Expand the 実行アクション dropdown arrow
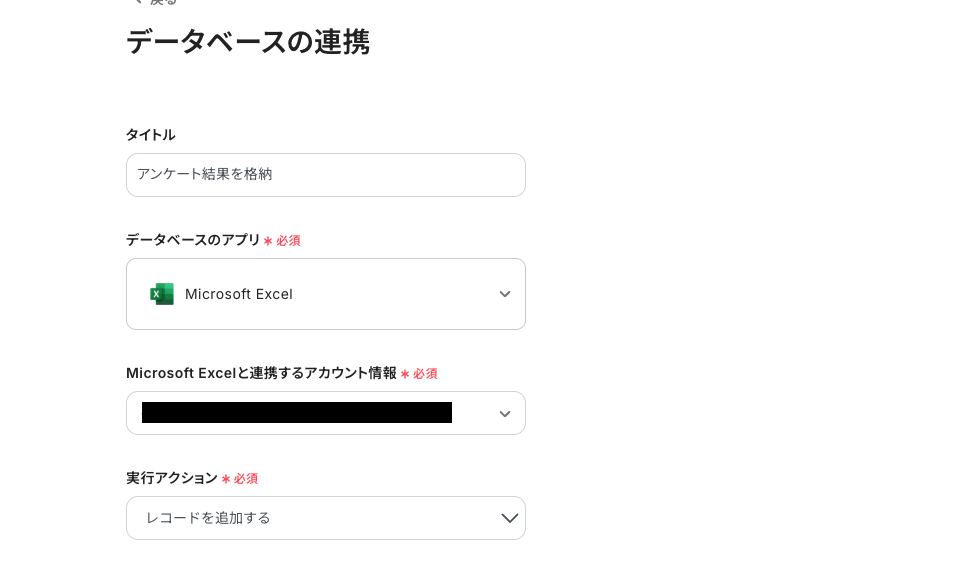The width and height of the screenshot is (962, 576). click(x=510, y=518)
